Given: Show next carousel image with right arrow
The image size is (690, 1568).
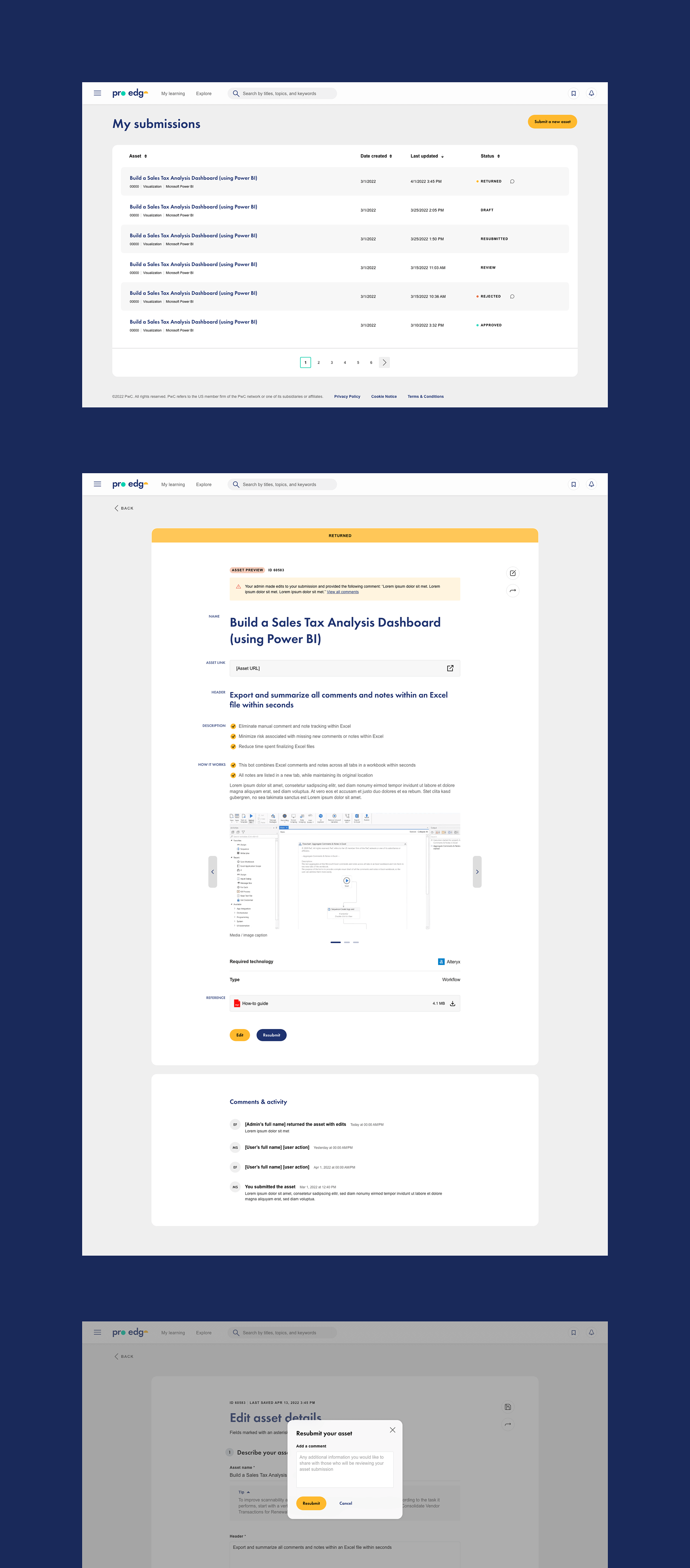Looking at the screenshot, I should (x=477, y=872).
